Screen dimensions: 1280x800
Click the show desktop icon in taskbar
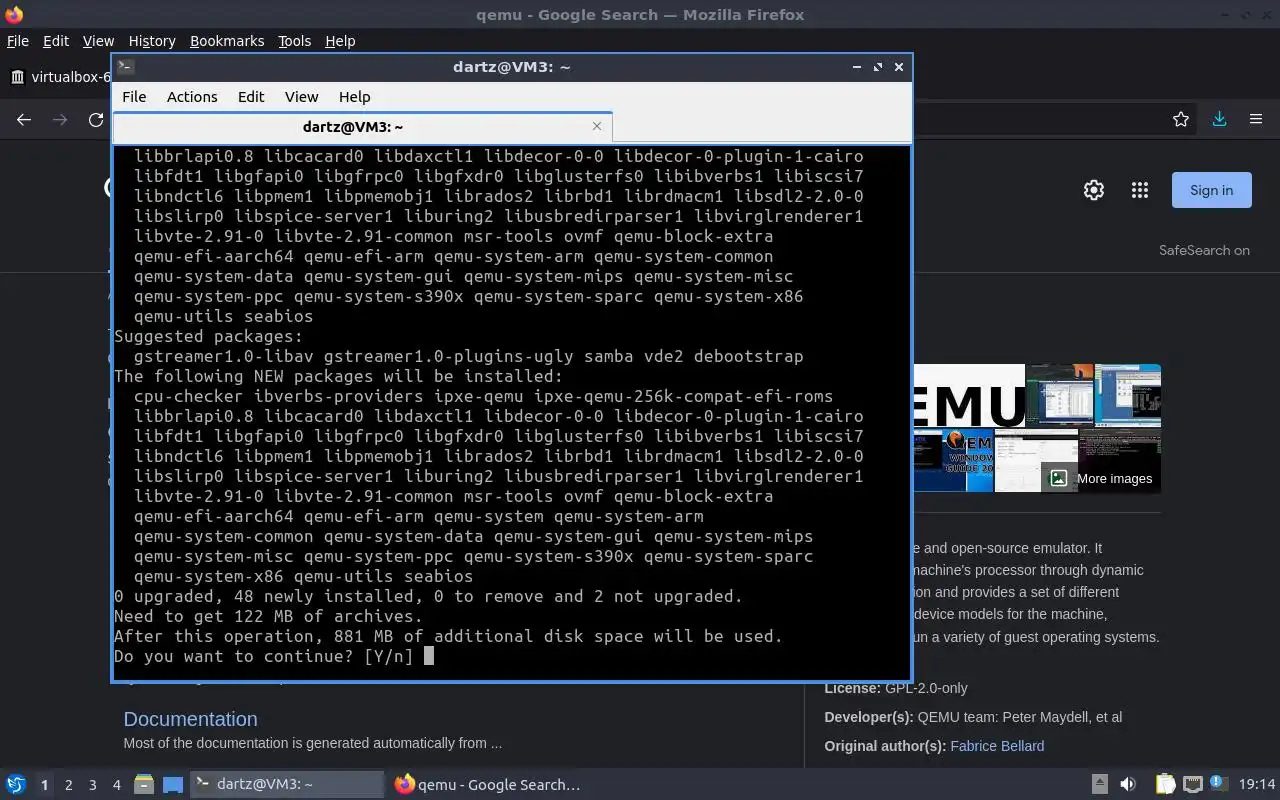173,785
